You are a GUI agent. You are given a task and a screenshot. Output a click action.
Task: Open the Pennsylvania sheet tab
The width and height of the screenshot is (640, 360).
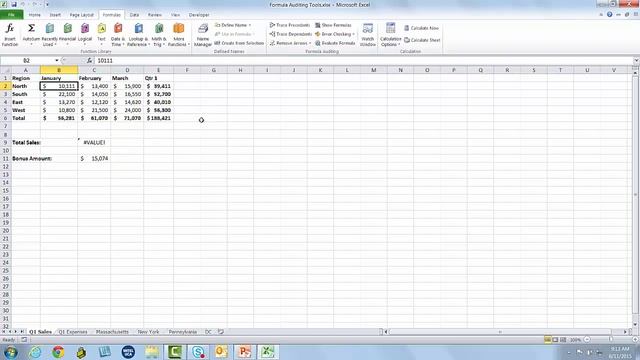(x=182, y=332)
